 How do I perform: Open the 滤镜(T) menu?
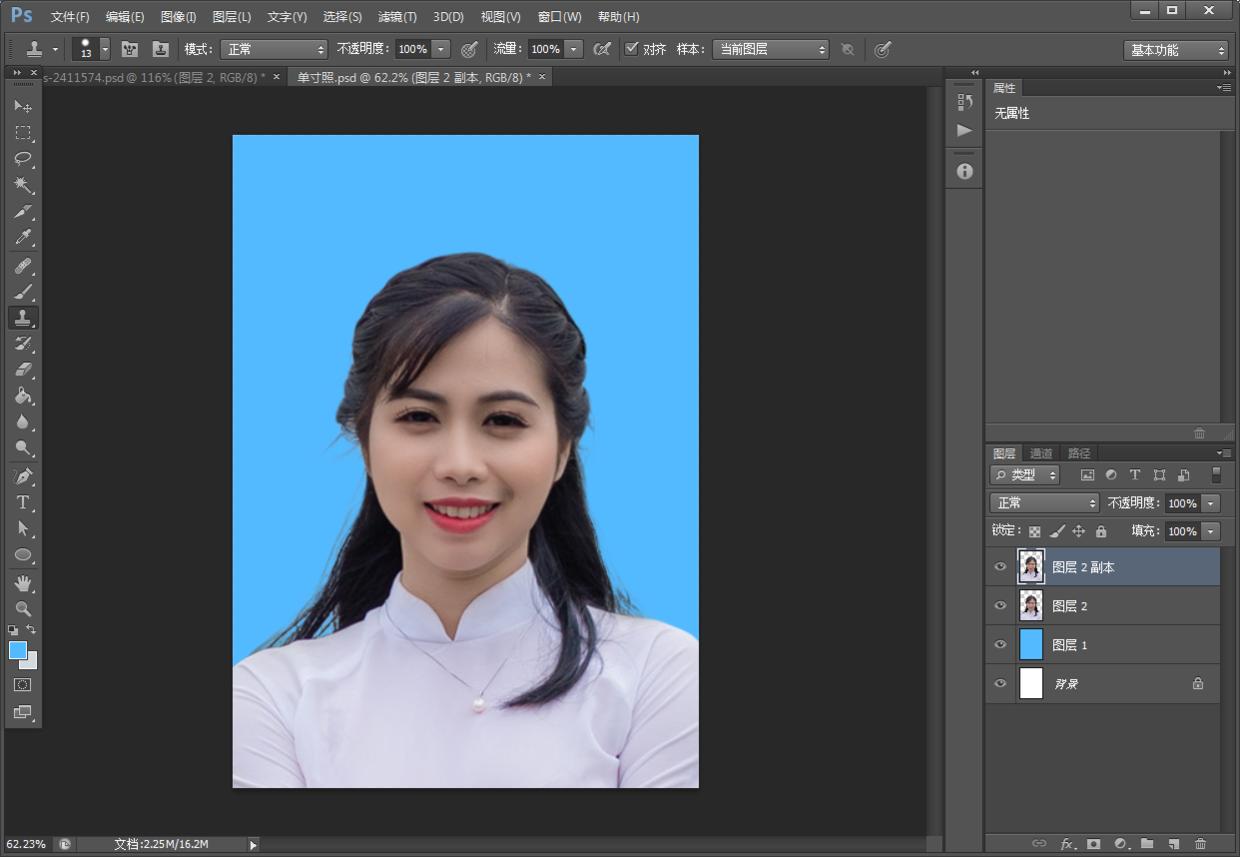[x=397, y=17]
